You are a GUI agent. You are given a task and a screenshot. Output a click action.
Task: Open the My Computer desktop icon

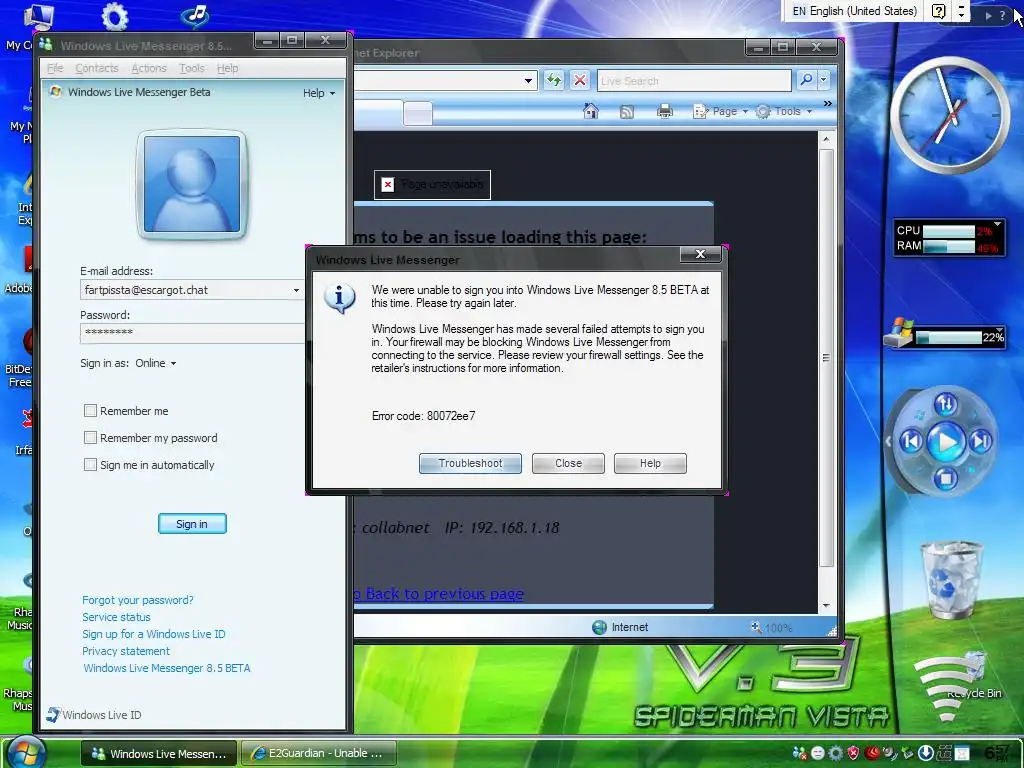click(x=38, y=17)
